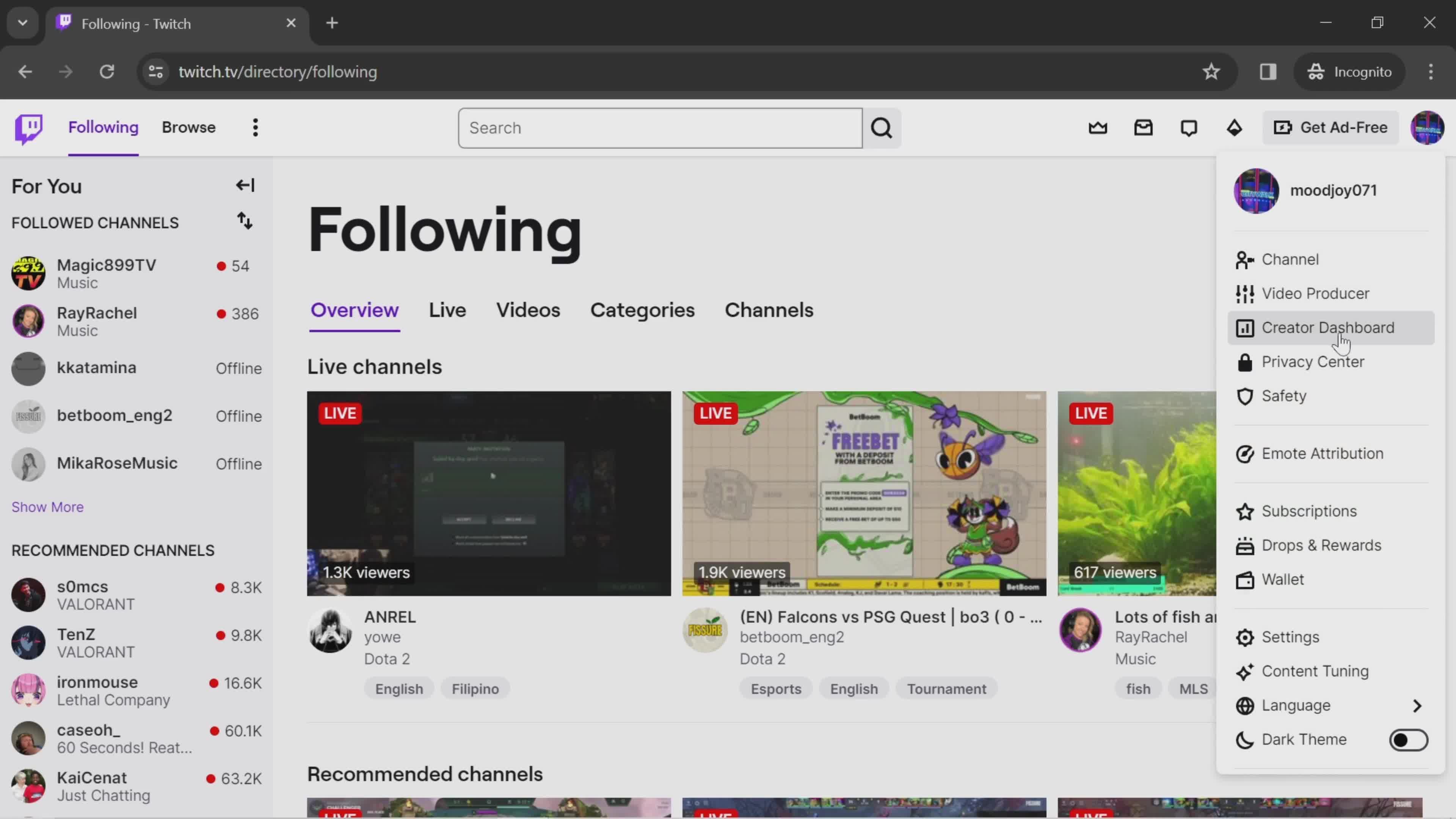
Task: Expand Language submenu arrow
Action: click(x=1419, y=705)
